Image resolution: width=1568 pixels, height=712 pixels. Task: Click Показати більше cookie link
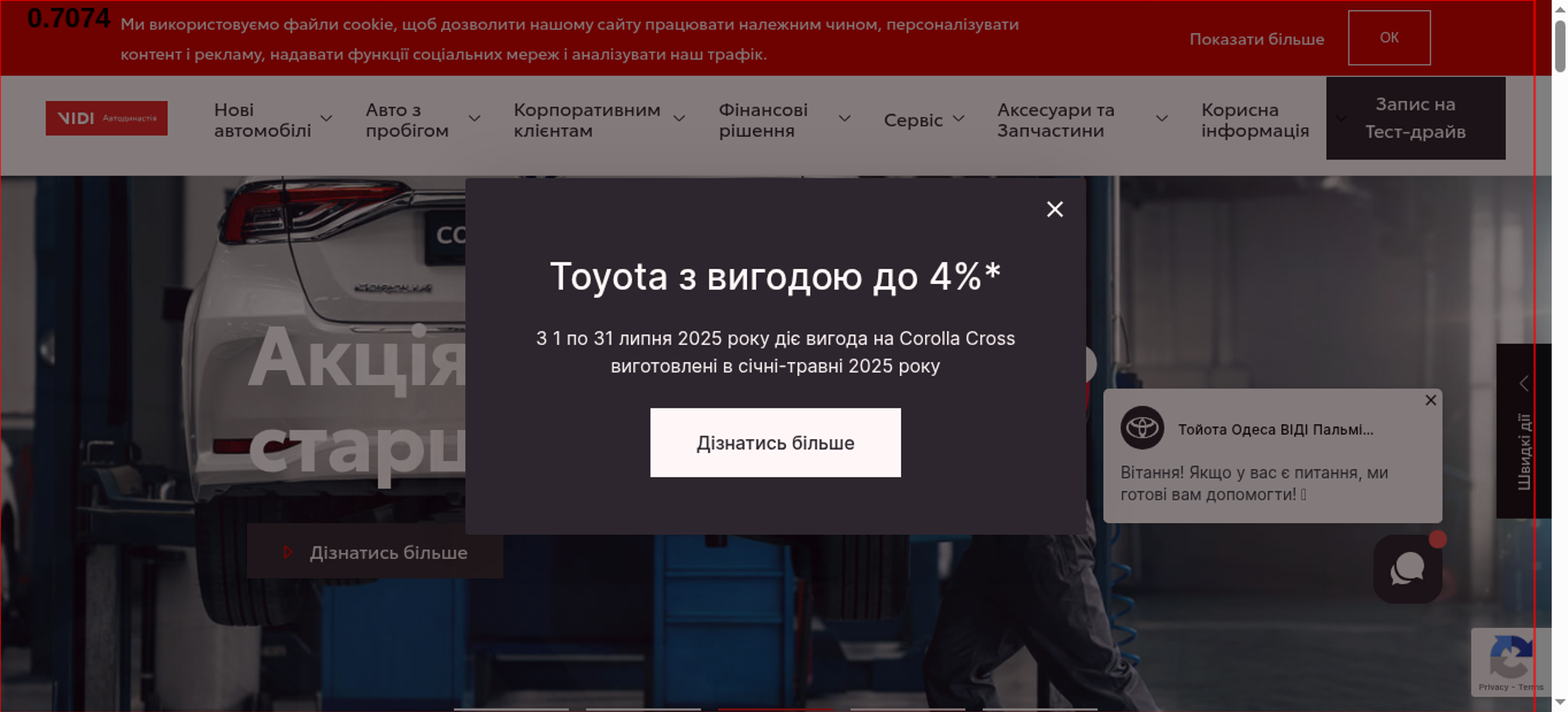1256,39
